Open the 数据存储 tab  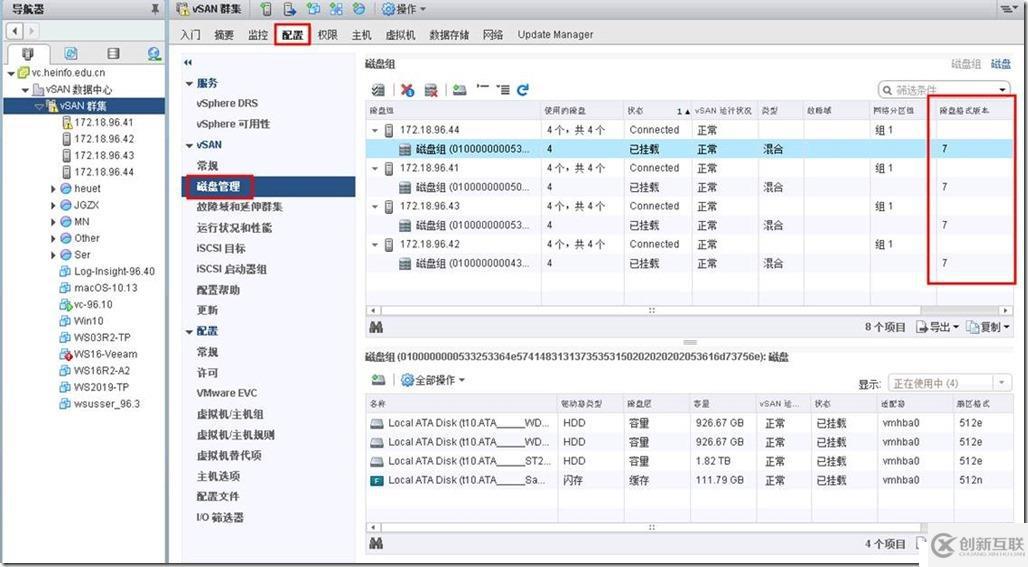pos(449,35)
